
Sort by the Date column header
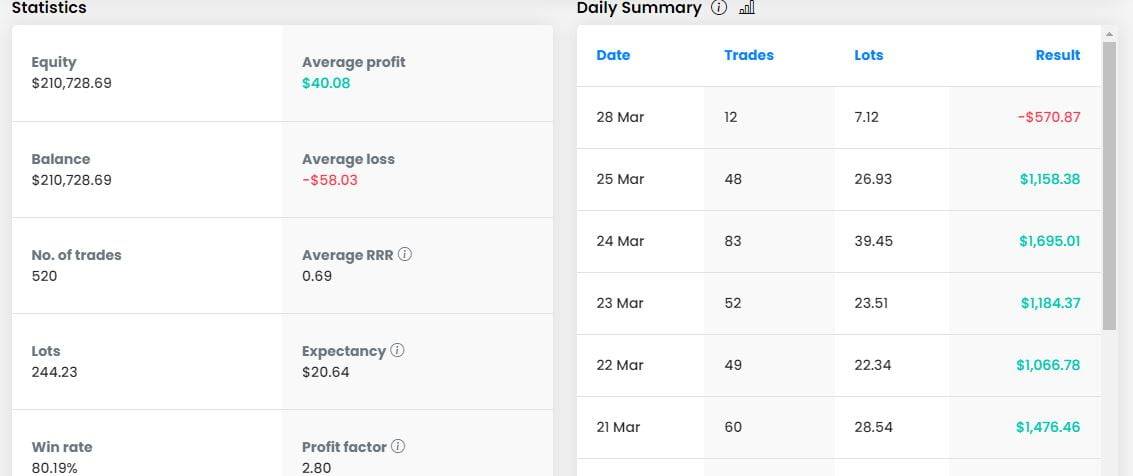[x=613, y=56]
